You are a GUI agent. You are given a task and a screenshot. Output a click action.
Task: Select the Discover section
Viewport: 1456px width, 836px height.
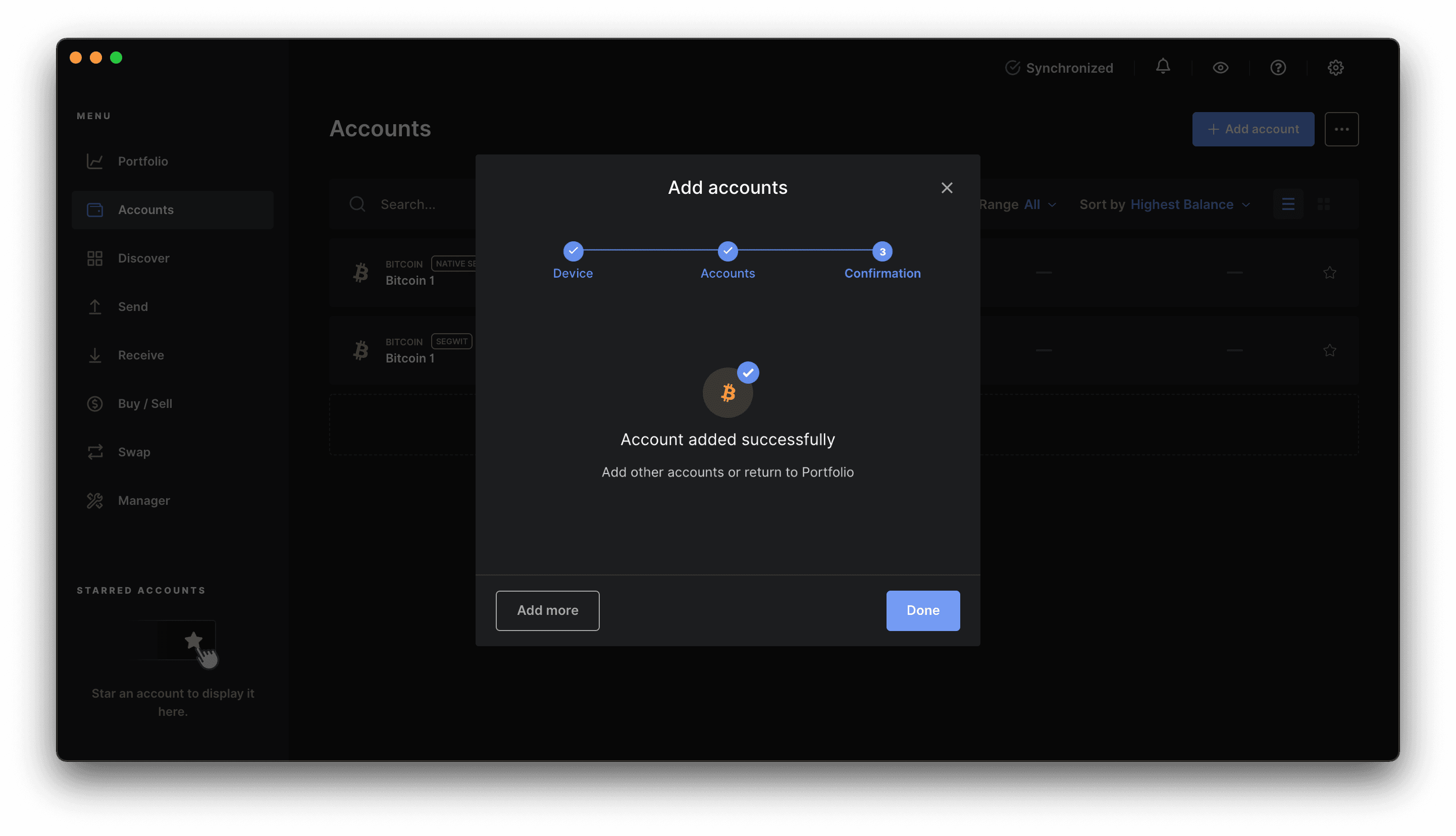click(x=143, y=258)
